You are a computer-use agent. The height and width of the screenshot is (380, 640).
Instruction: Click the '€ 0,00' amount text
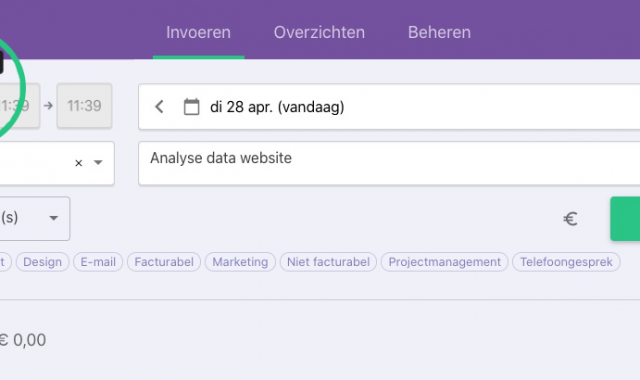(23, 340)
